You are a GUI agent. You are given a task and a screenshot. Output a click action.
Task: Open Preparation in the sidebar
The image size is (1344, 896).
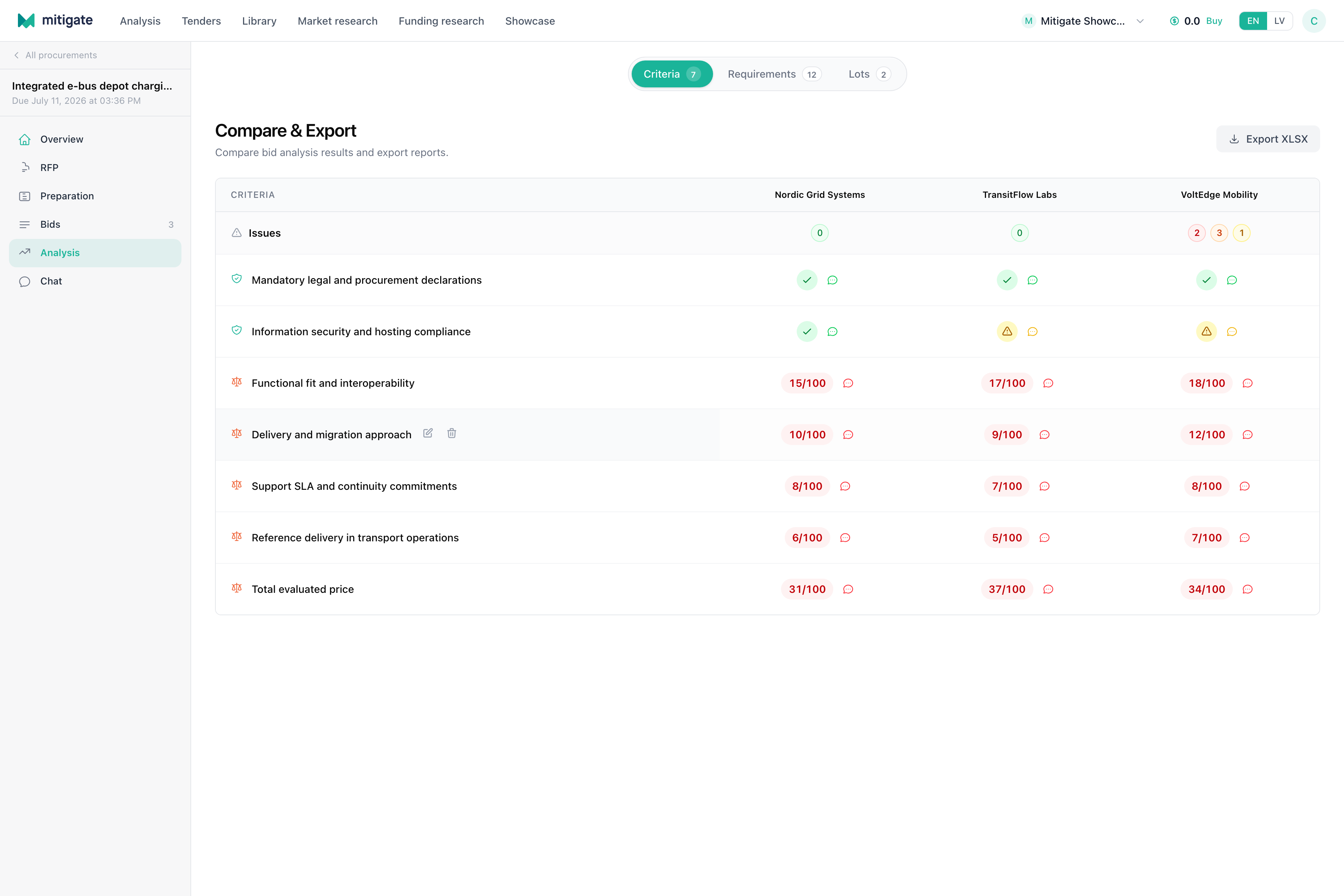95,196
